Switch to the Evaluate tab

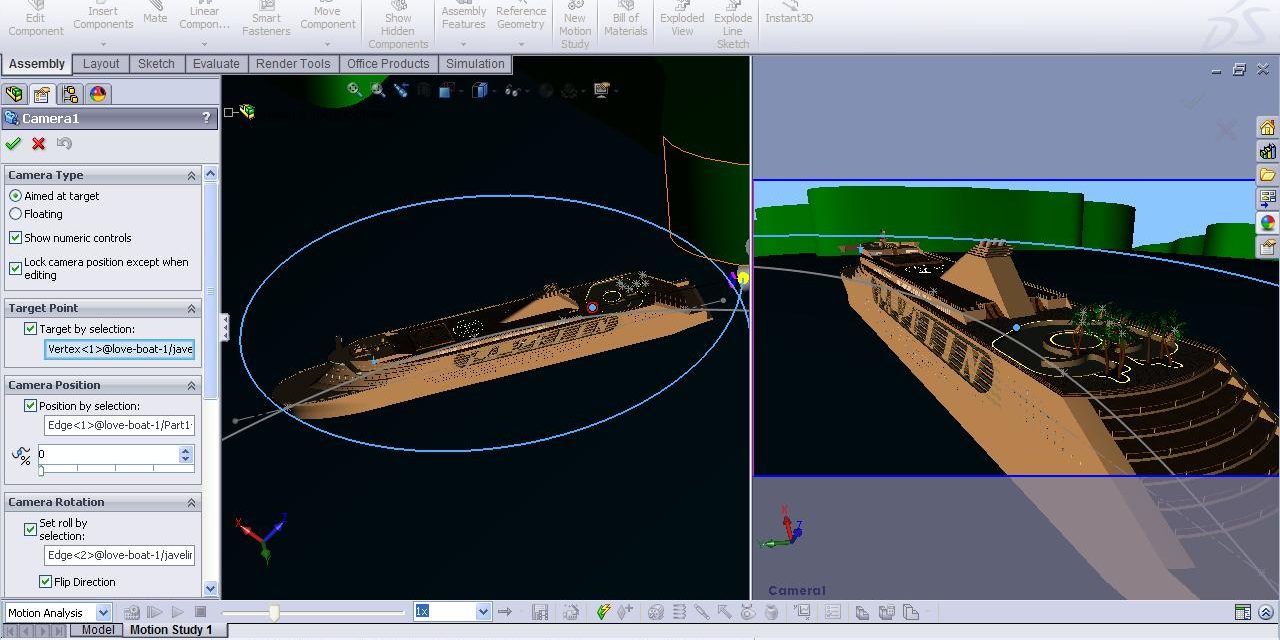click(x=216, y=64)
